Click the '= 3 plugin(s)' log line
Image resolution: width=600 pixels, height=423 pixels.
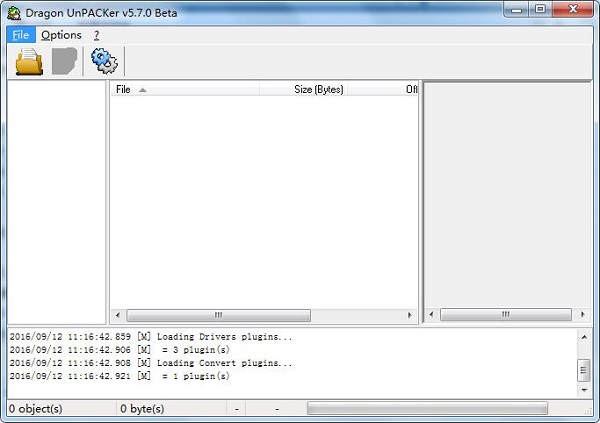coord(119,350)
